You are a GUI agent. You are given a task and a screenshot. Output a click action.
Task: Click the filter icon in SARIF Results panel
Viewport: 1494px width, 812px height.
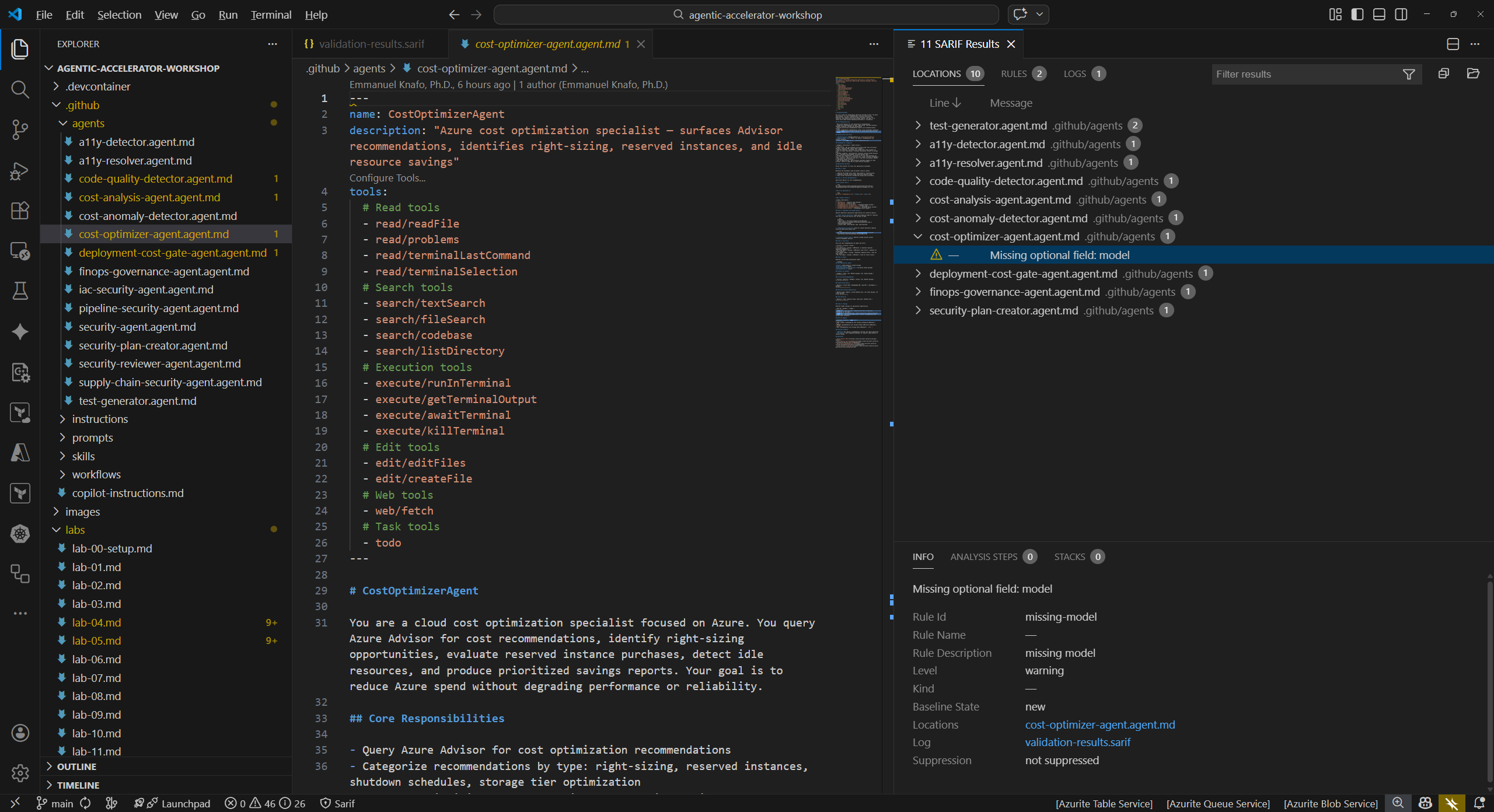point(1409,74)
